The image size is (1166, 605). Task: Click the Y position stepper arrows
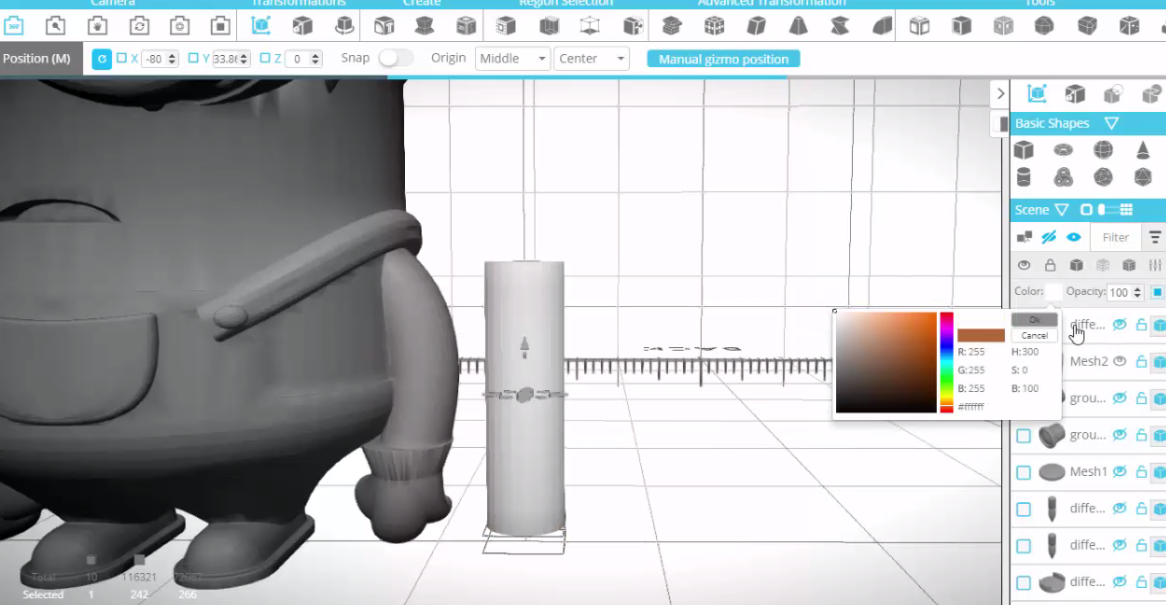tap(243, 59)
